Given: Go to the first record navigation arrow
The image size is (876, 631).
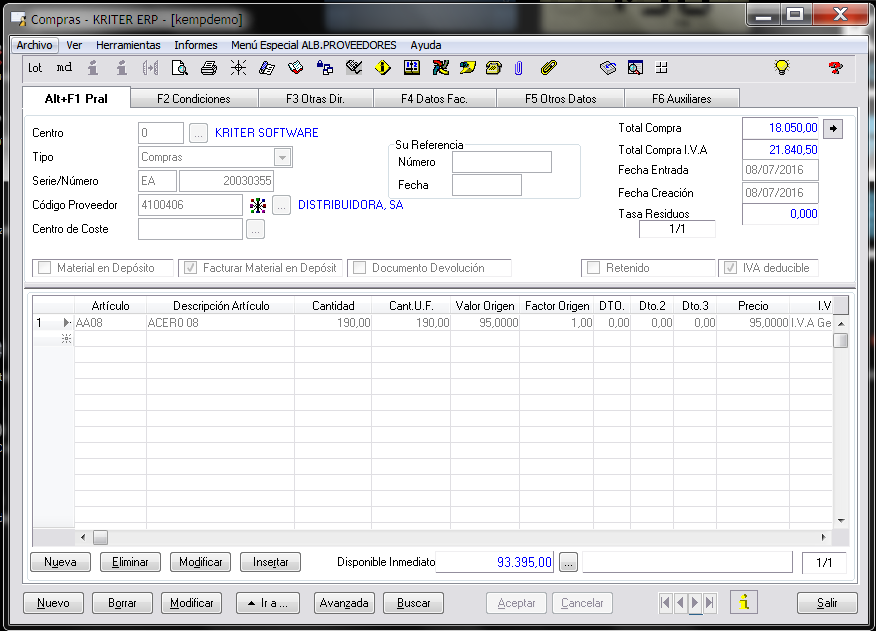Looking at the screenshot, I should tap(665, 602).
